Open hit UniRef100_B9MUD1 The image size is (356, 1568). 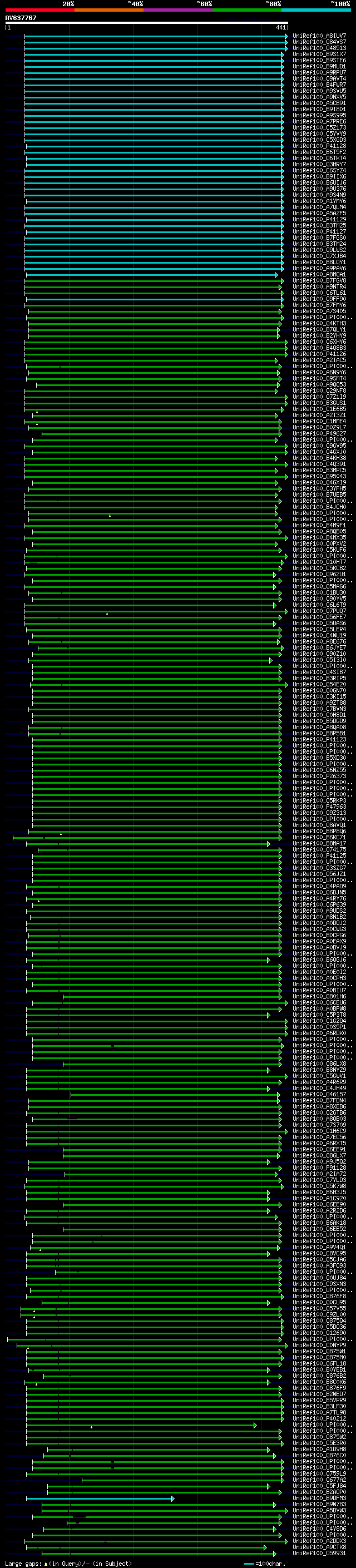[x=319, y=66]
